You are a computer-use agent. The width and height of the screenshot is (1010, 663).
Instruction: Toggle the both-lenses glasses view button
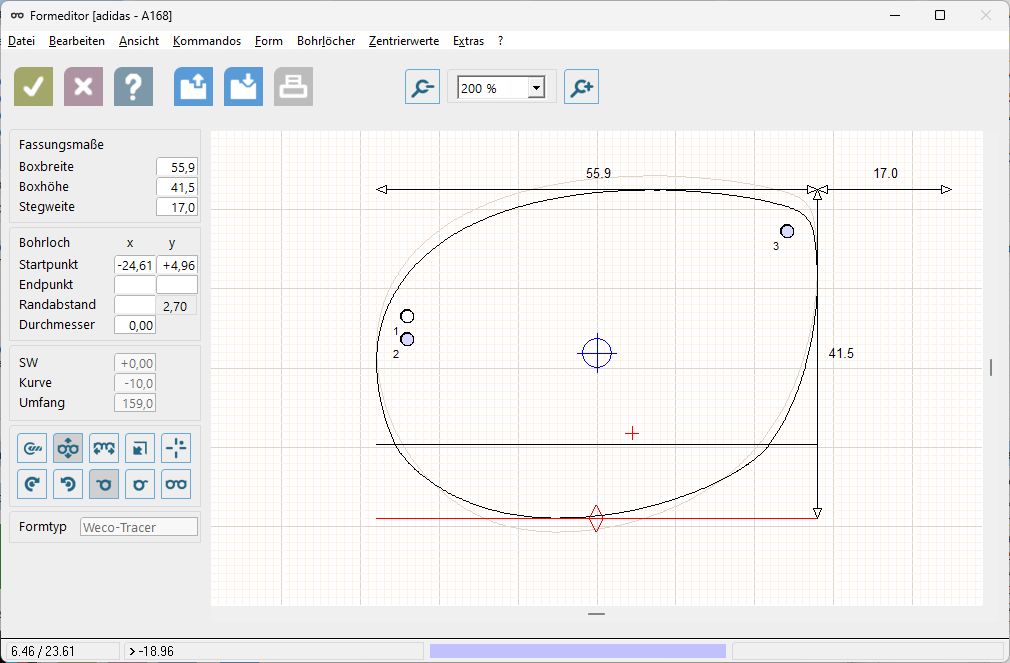(176, 484)
